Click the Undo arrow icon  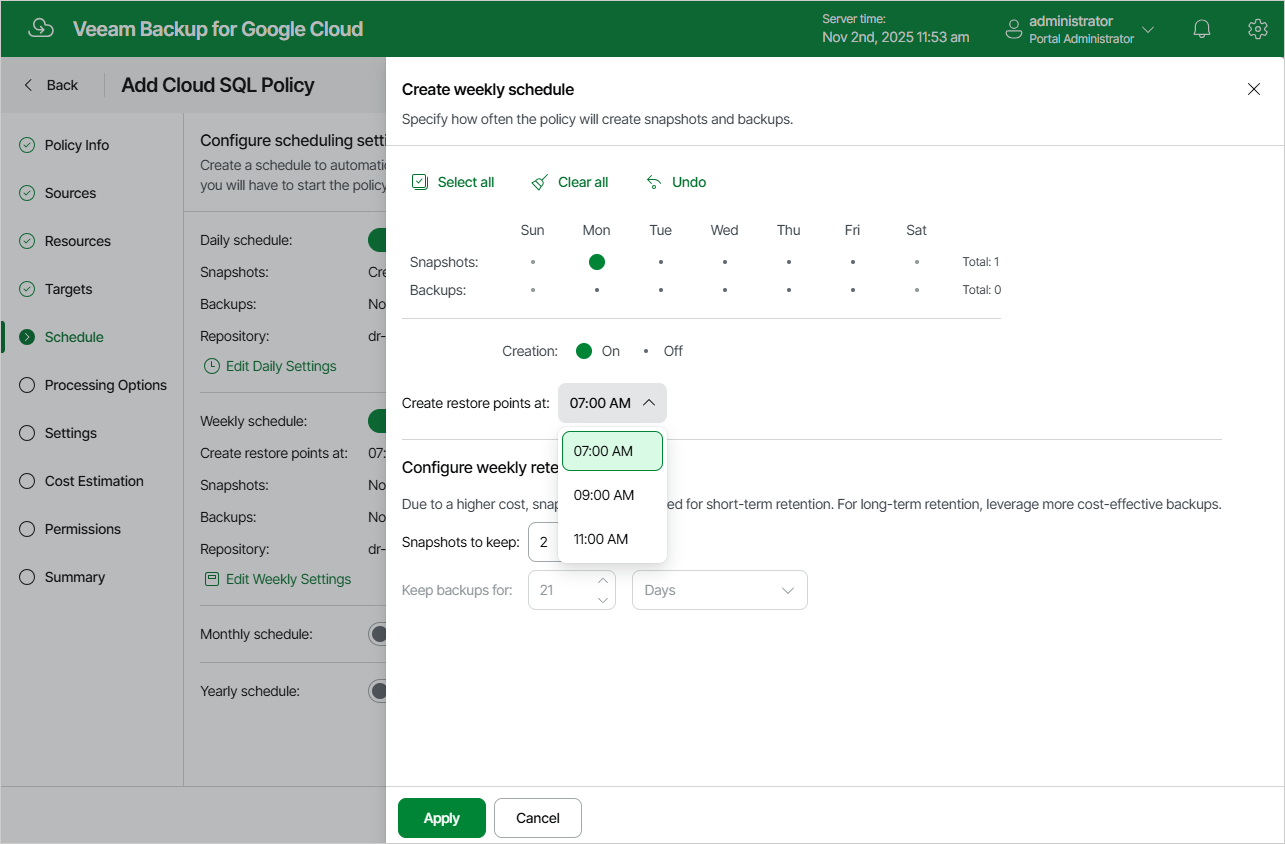[x=654, y=182]
